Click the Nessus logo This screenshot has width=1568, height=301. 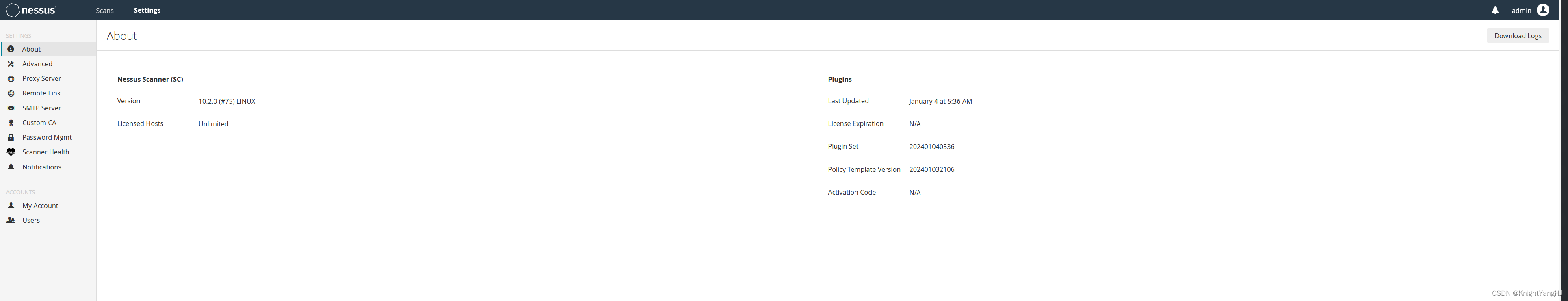click(30, 10)
